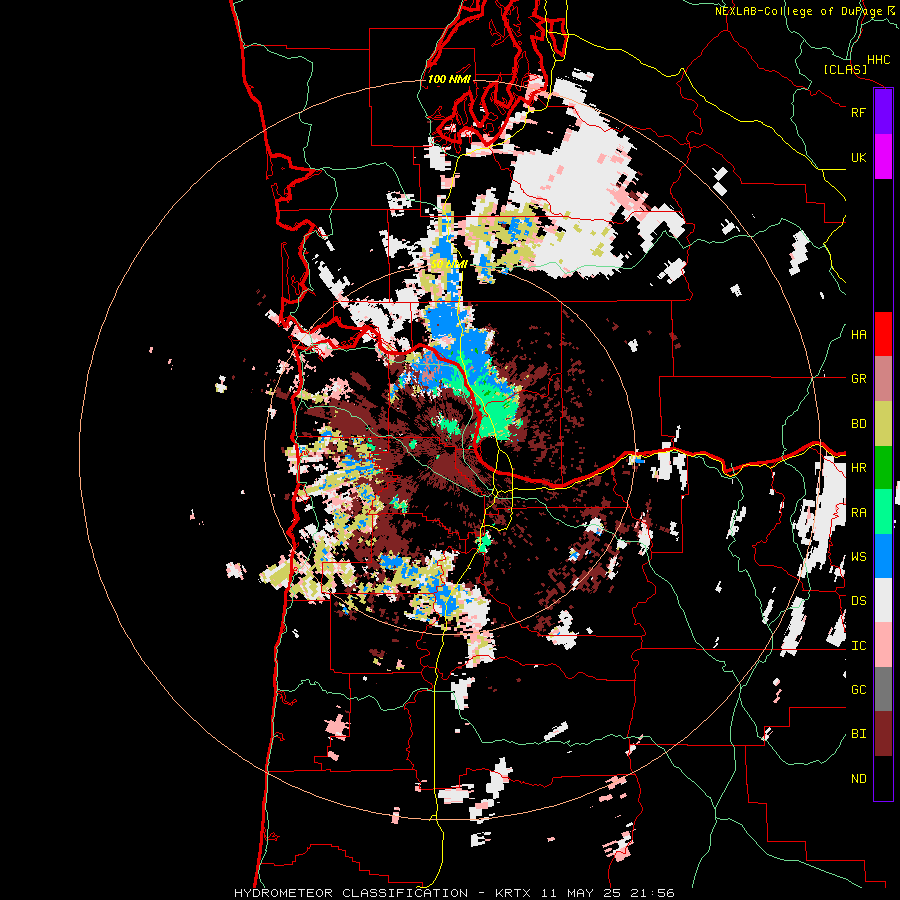Click the RA legend label
The width and height of the screenshot is (900, 900).
point(858,513)
